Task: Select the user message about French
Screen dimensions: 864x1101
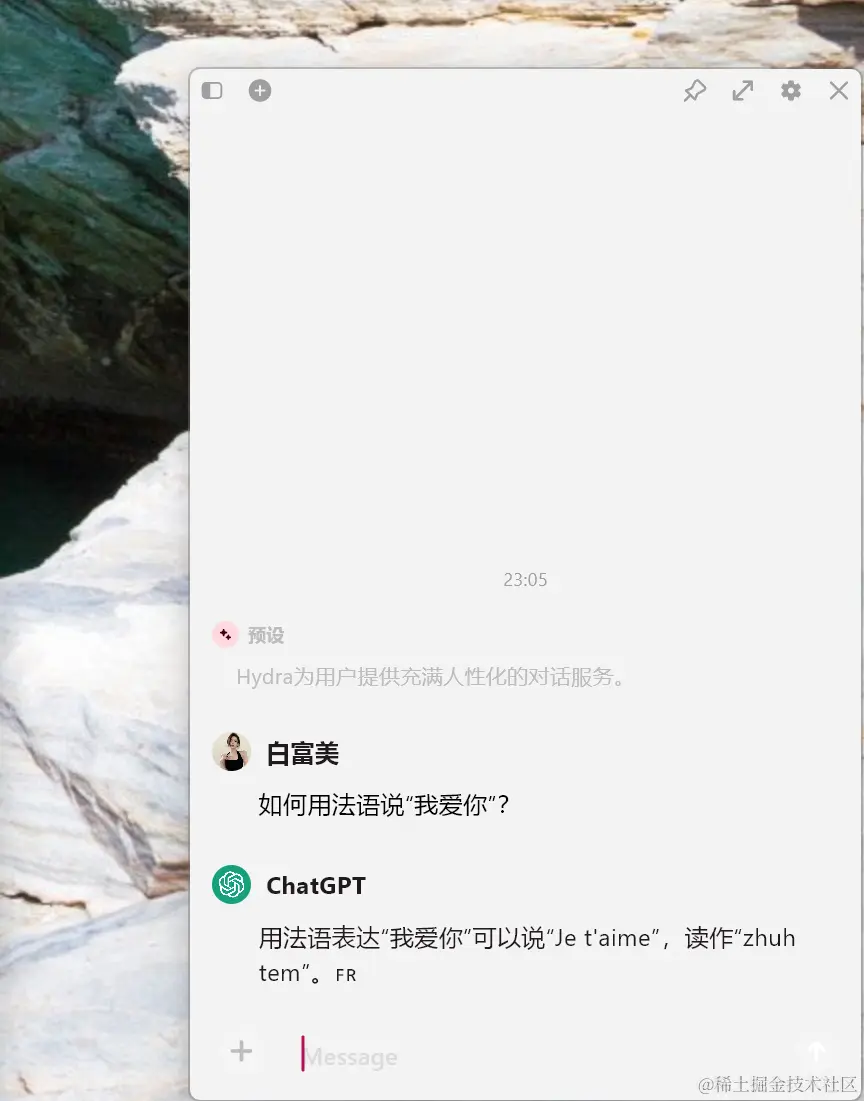Action: pyautogui.click(x=384, y=805)
